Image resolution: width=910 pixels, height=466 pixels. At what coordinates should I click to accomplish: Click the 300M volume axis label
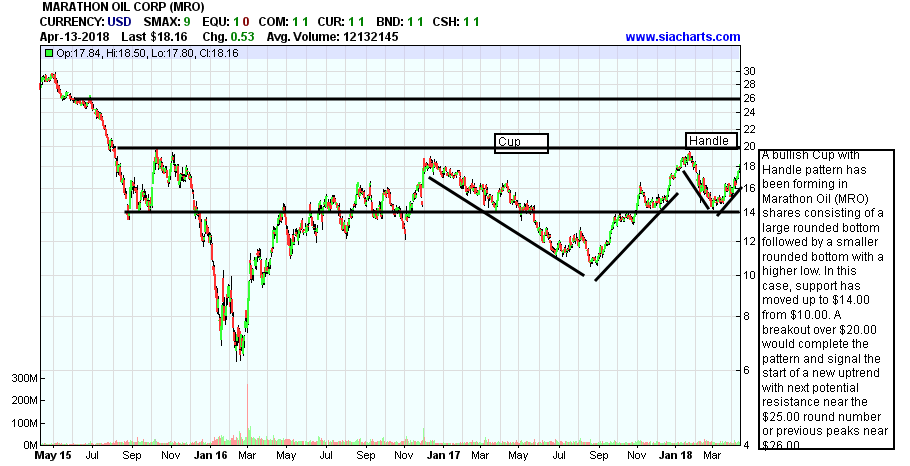pos(22,379)
